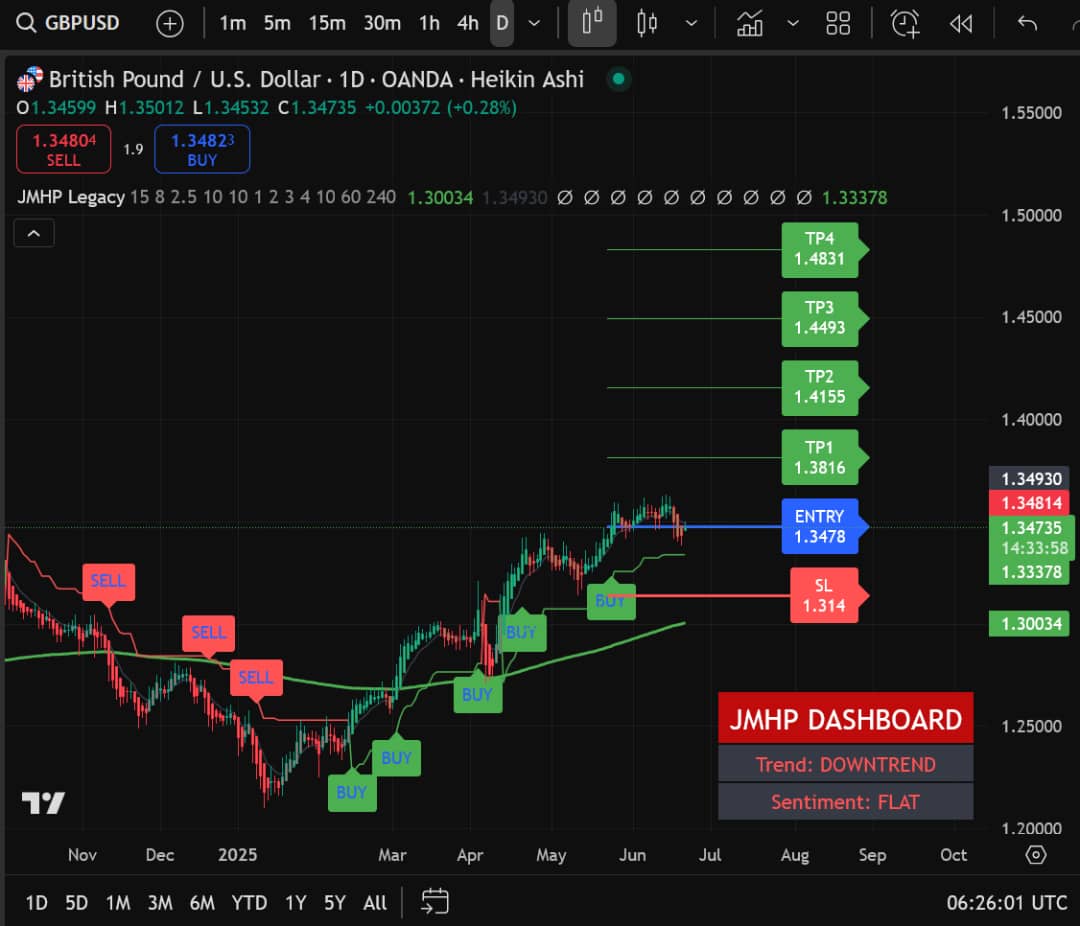Set range to 3M
1080x926 pixels.
click(x=160, y=903)
